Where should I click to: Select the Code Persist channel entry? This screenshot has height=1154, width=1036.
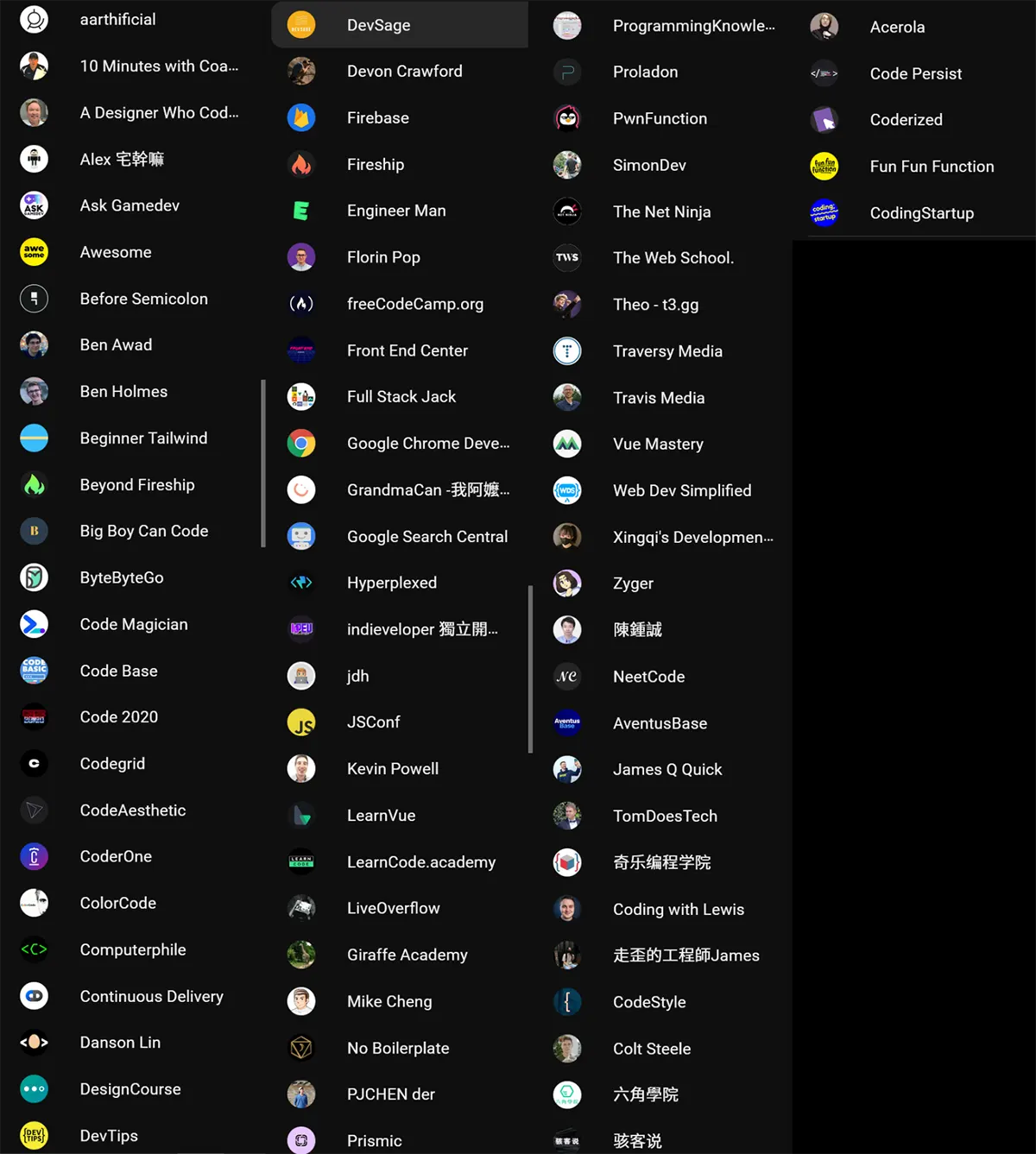coord(913,73)
